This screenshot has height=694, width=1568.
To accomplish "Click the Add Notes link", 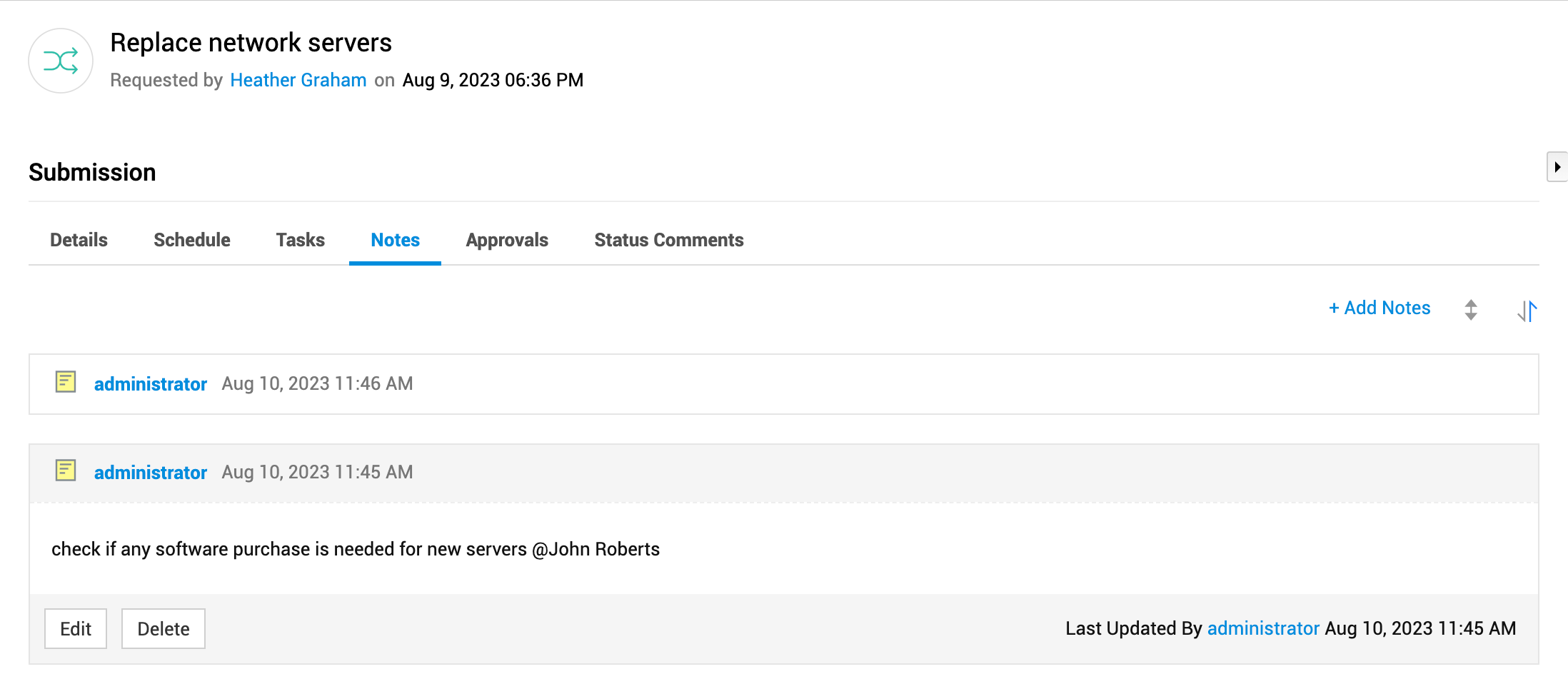I will point(1379,308).
